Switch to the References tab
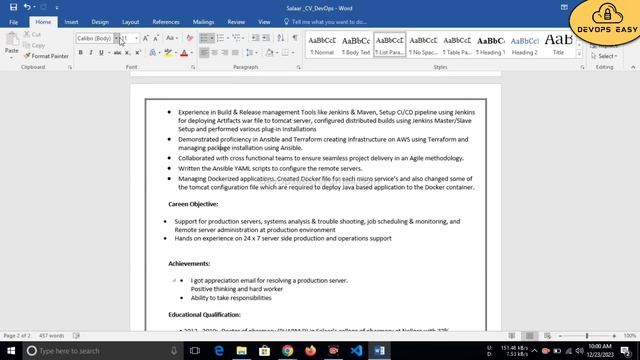 [x=166, y=22]
